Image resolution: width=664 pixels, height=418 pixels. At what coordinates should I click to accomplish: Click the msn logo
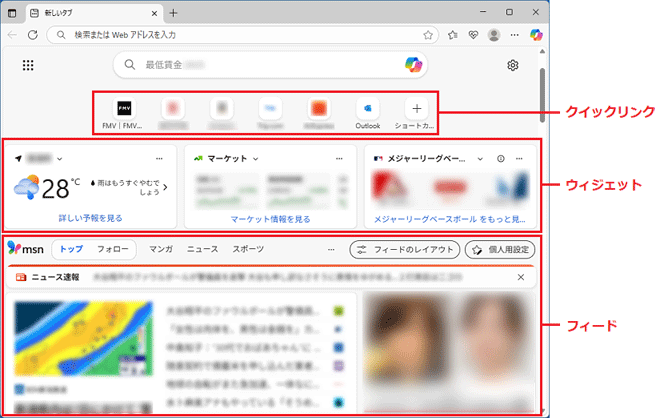pos(25,249)
